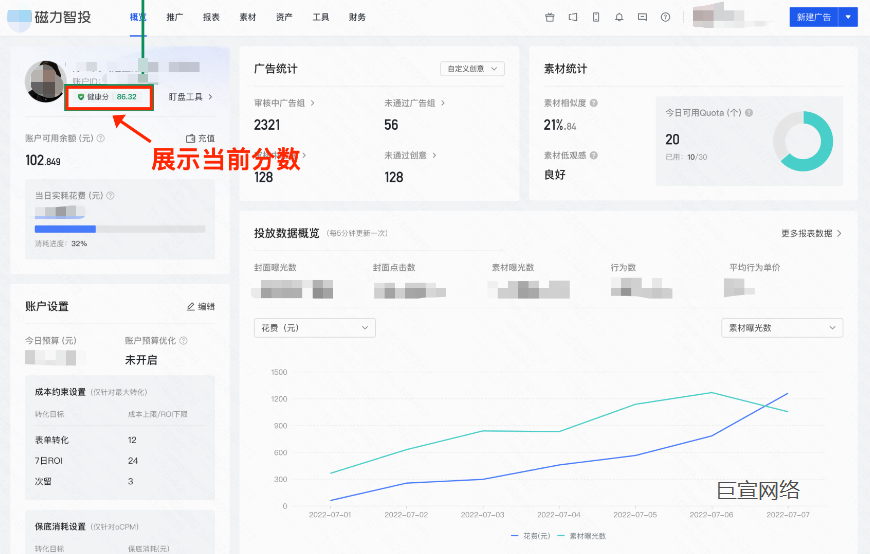The image size is (870, 554).
Task: Click the 成本约束设置 heading
Action: point(60,392)
